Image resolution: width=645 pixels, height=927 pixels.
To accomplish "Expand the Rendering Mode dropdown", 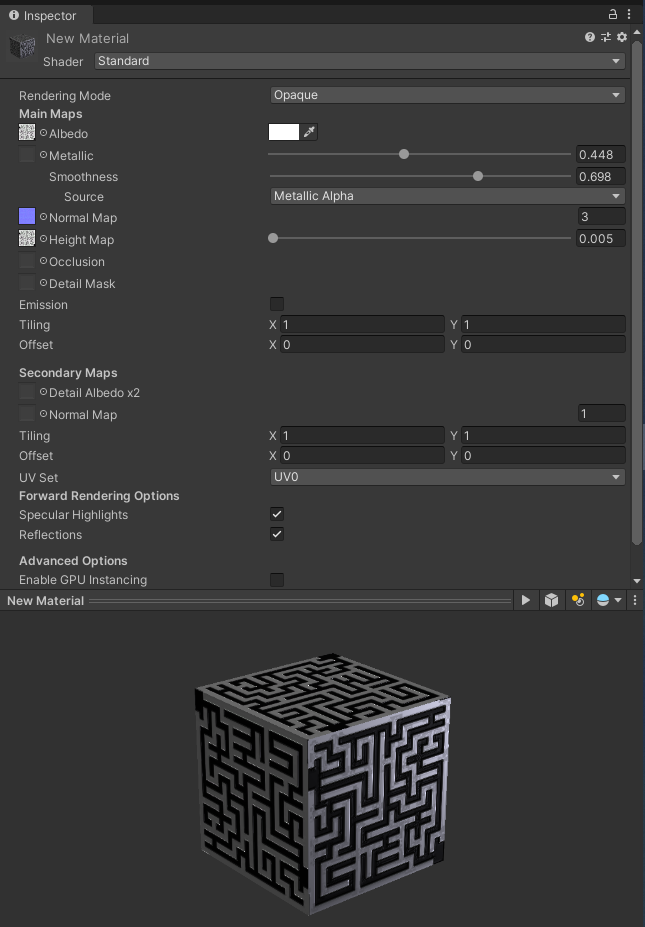I will point(447,95).
